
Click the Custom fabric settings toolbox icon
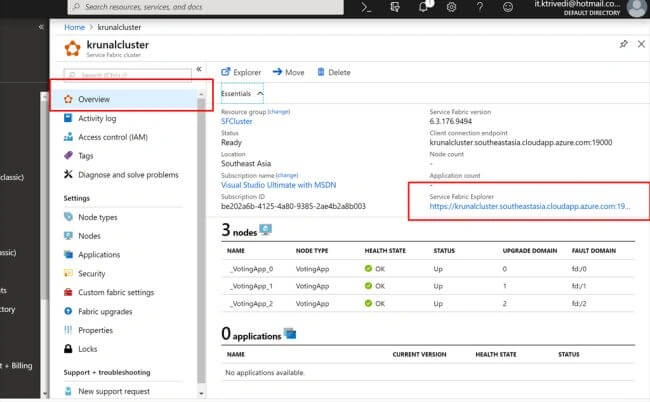68,292
